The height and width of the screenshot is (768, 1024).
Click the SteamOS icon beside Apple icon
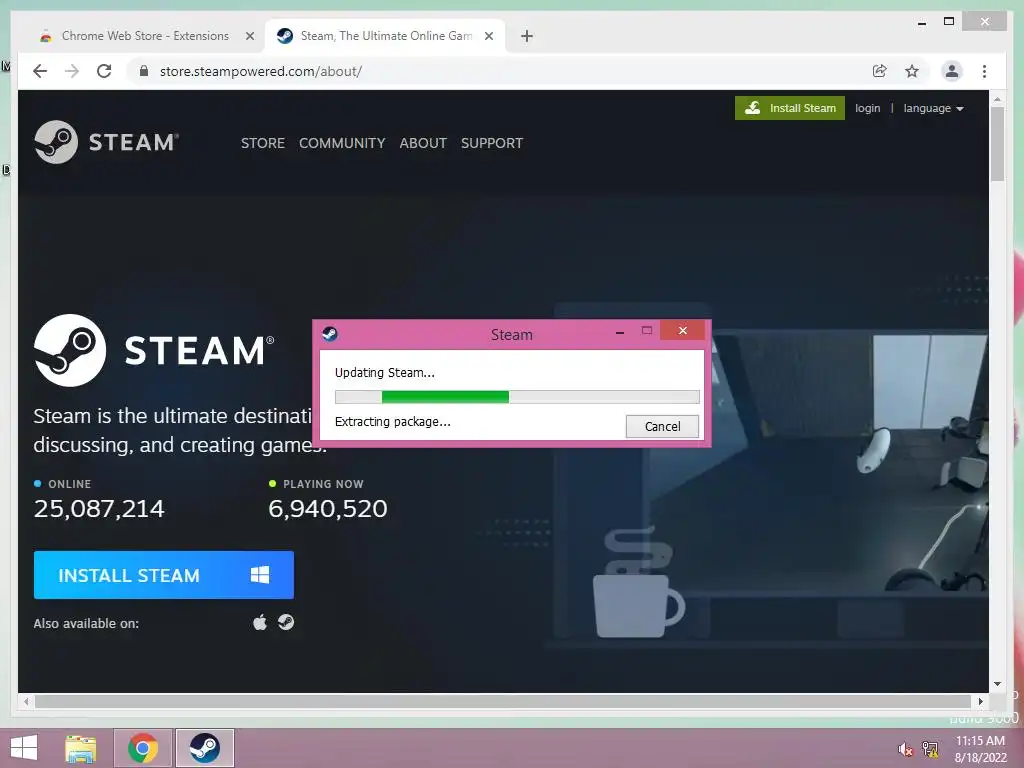286,622
